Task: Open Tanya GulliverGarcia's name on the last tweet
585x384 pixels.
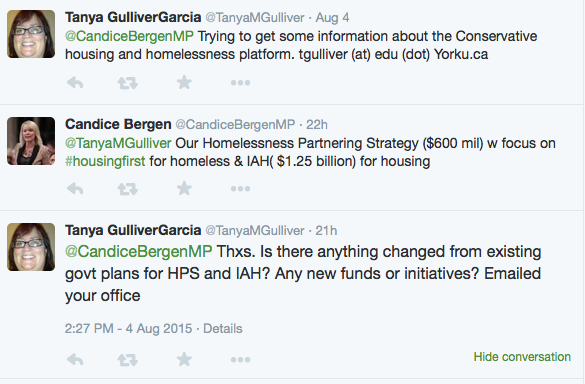Action: coord(133,230)
